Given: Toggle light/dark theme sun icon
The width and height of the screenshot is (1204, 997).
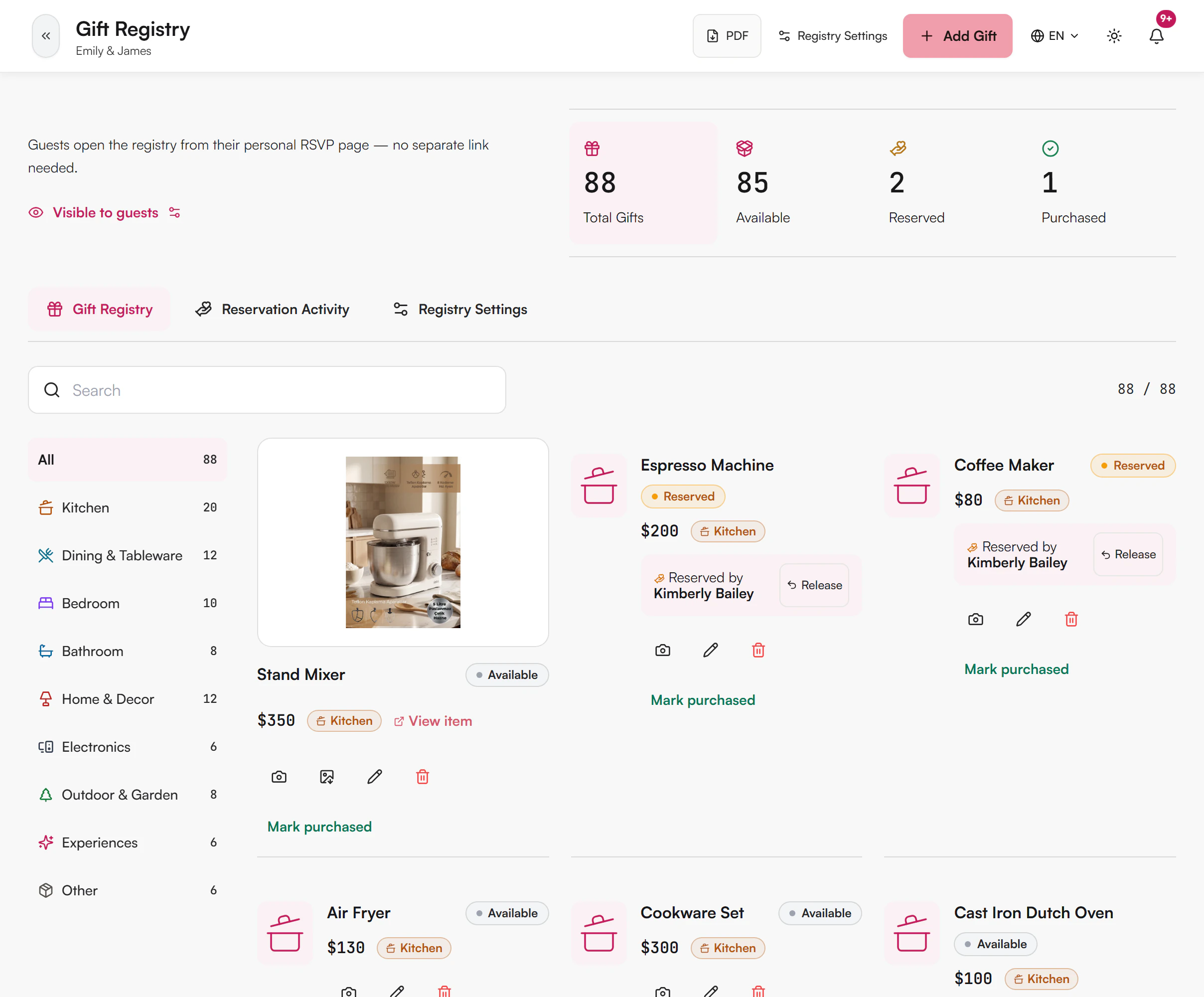Looking at the screenshot, I should coord(1114,36).
